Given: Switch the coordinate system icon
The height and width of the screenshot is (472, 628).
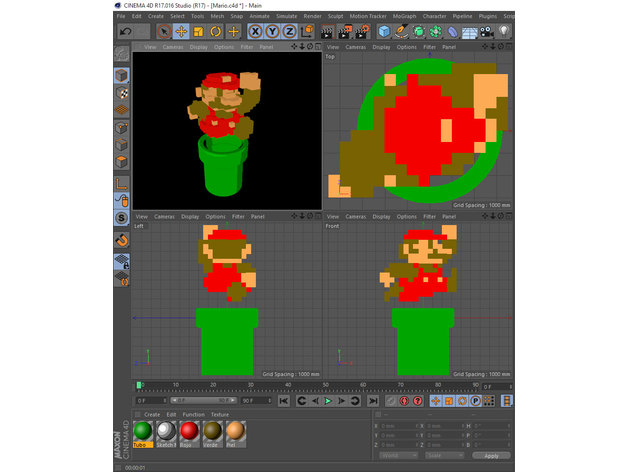Looking at the screenshot, I should [307, 31].
